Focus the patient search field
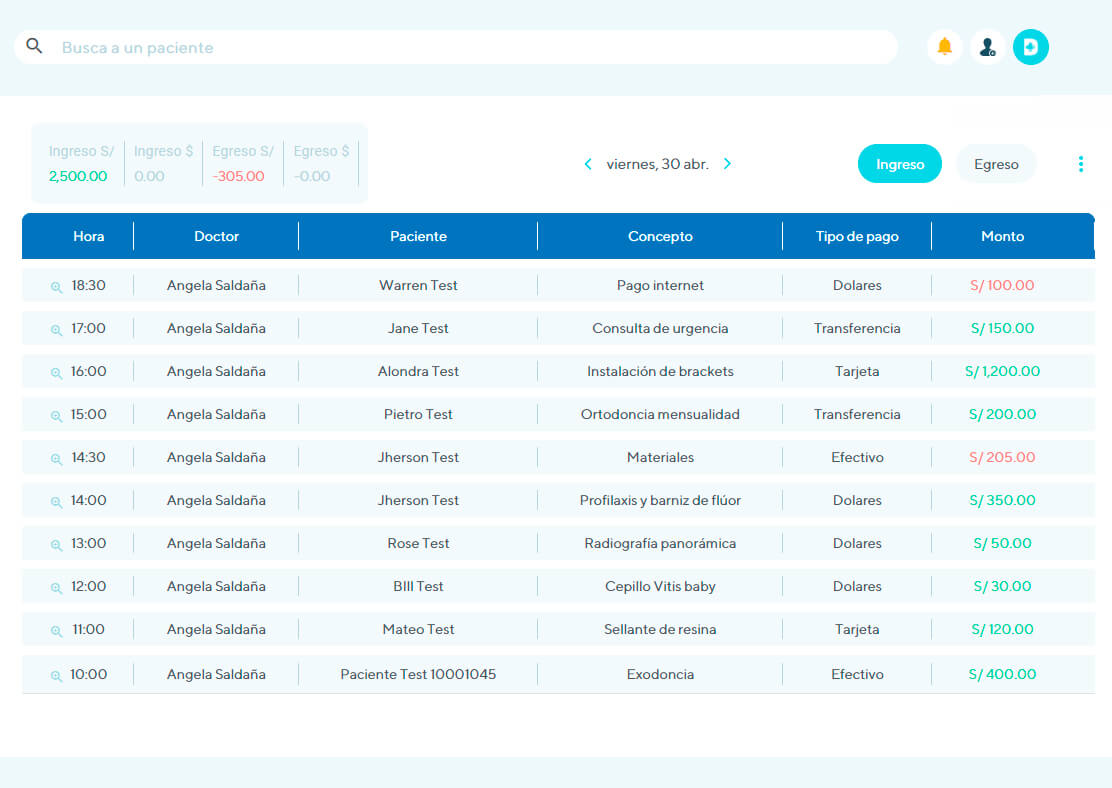Image resolution: width=1112 pixels, height=788 pixels. [456, 47]
